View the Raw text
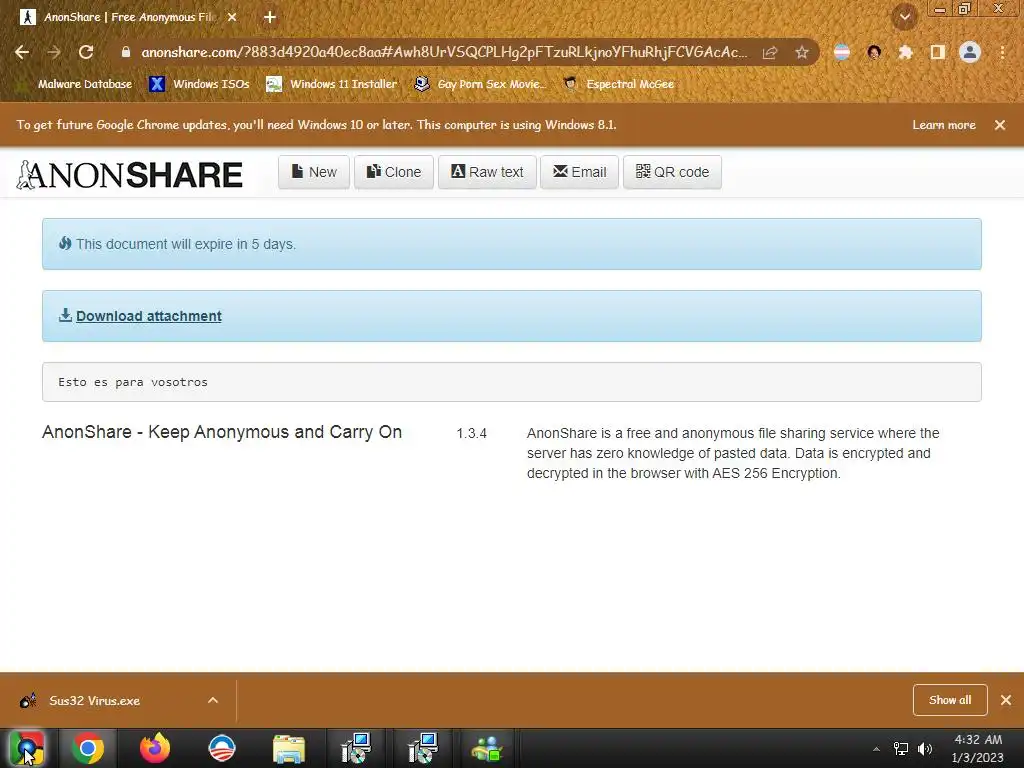Image resolution: width=1024 pixels, height=768 pixels. click(487, 172)
